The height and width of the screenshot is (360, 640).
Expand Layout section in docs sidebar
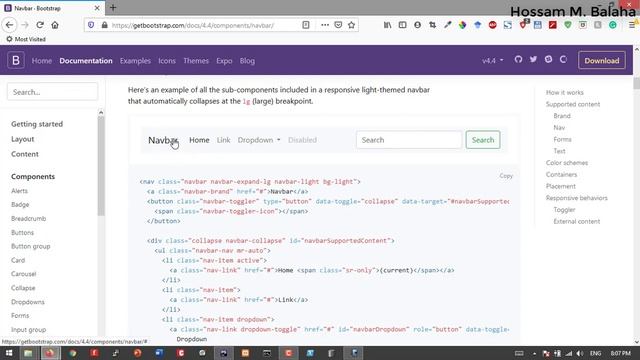23,139
